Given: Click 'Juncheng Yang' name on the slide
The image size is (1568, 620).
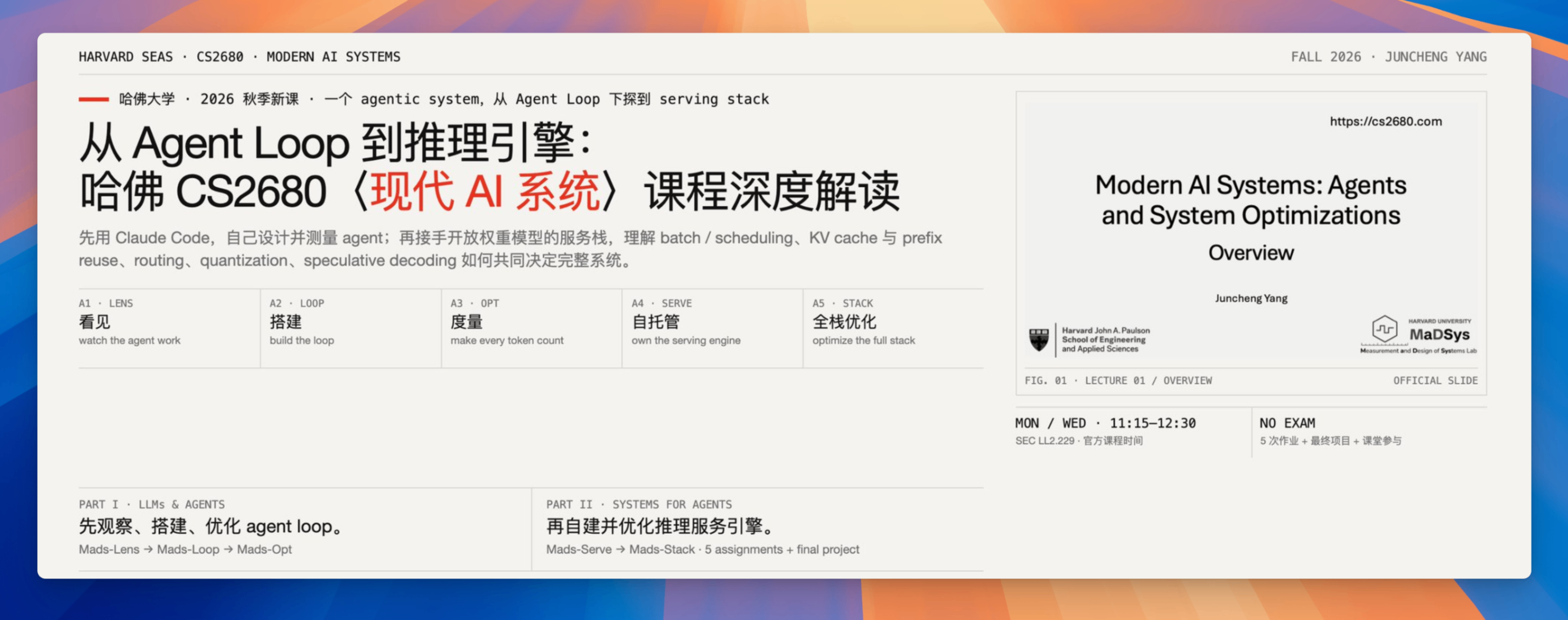Looking at the screenshot, I should click(1251, 298).
